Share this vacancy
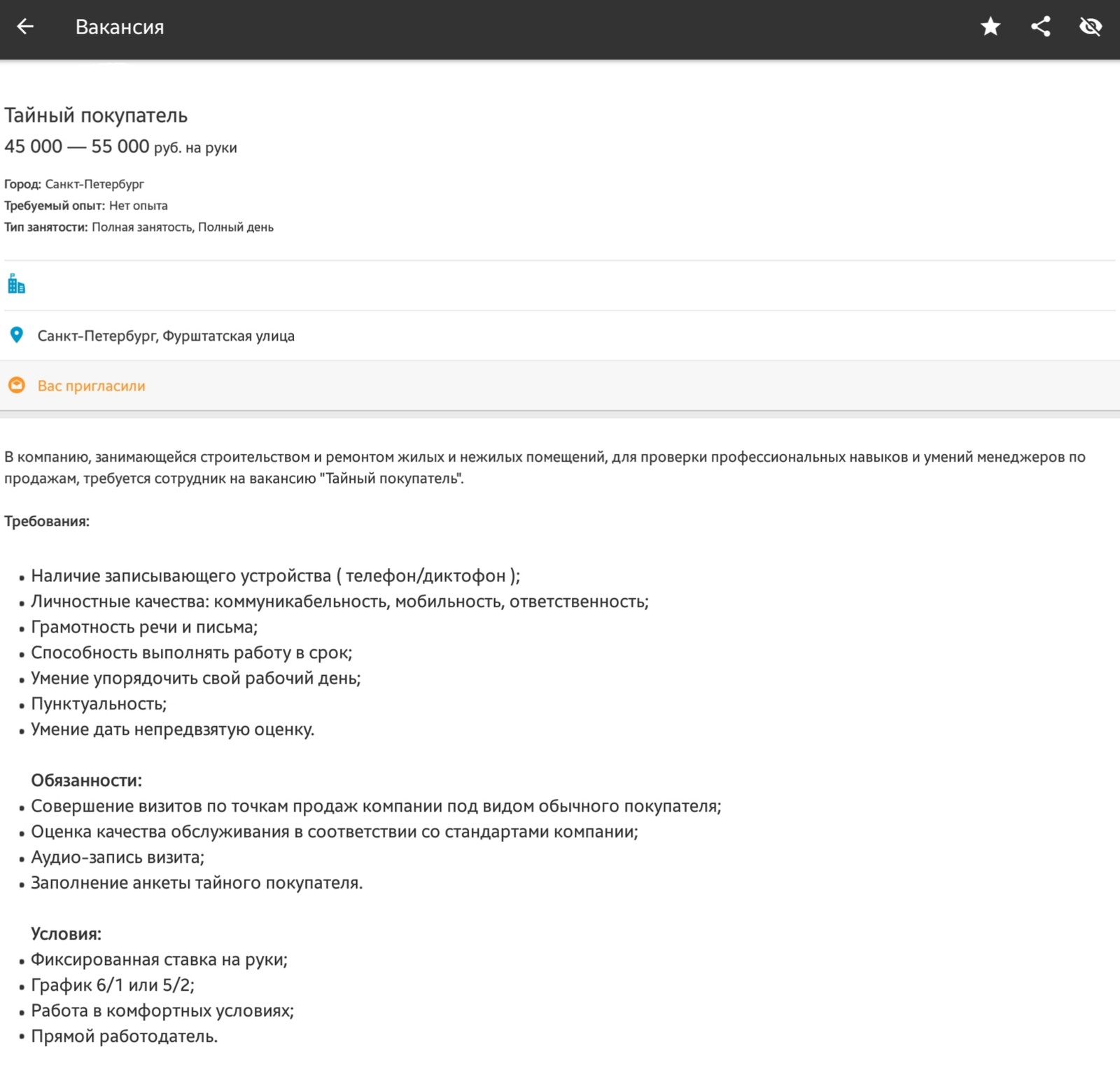Image resolution: width=1120 pixels, height=1074 pixels. 1041,27
